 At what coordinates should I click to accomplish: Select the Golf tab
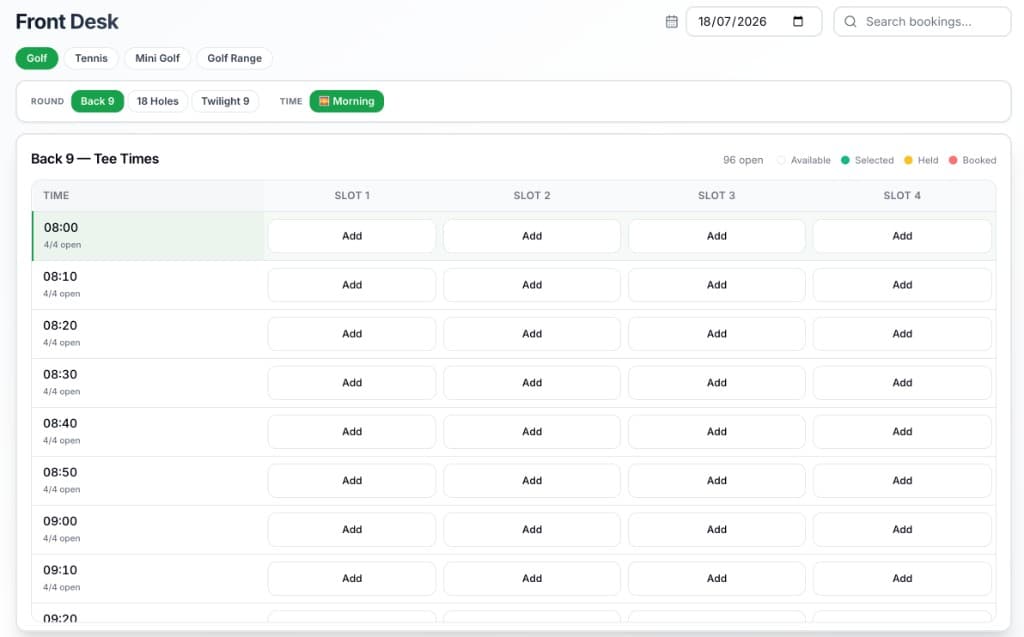click(x=37, y=58)
